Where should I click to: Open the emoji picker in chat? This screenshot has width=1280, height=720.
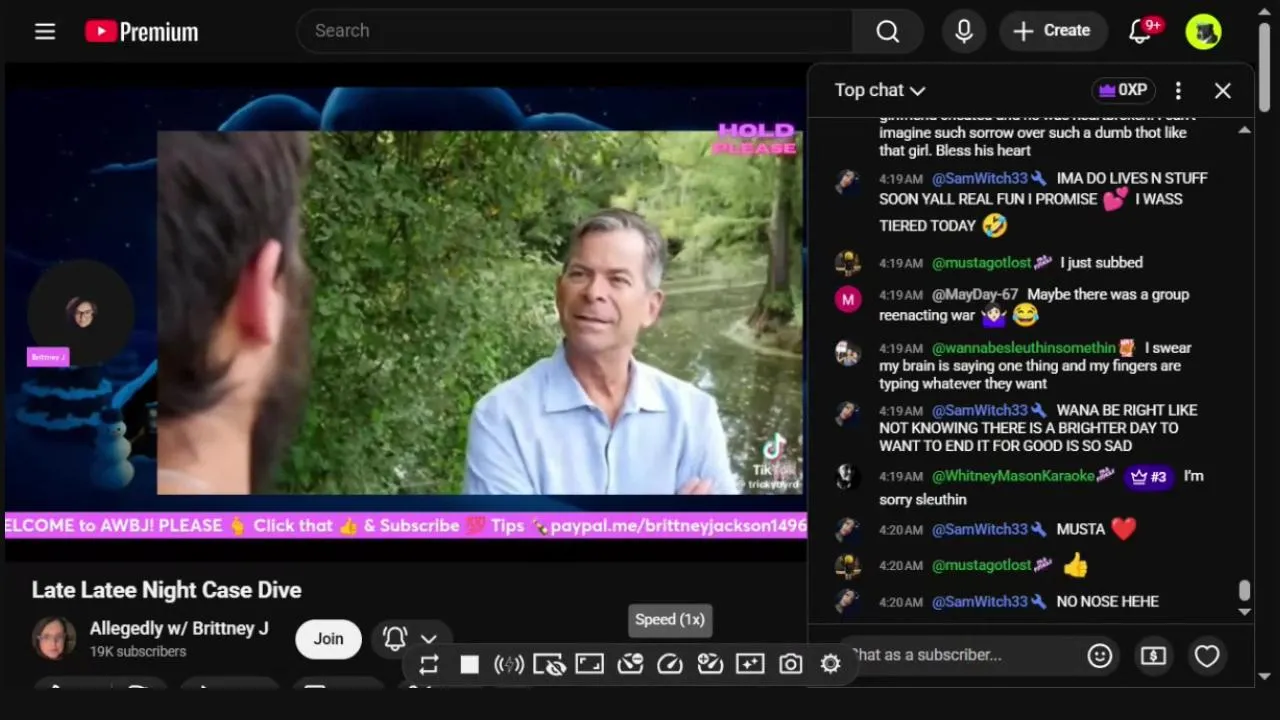click(x=1100, y=656)
